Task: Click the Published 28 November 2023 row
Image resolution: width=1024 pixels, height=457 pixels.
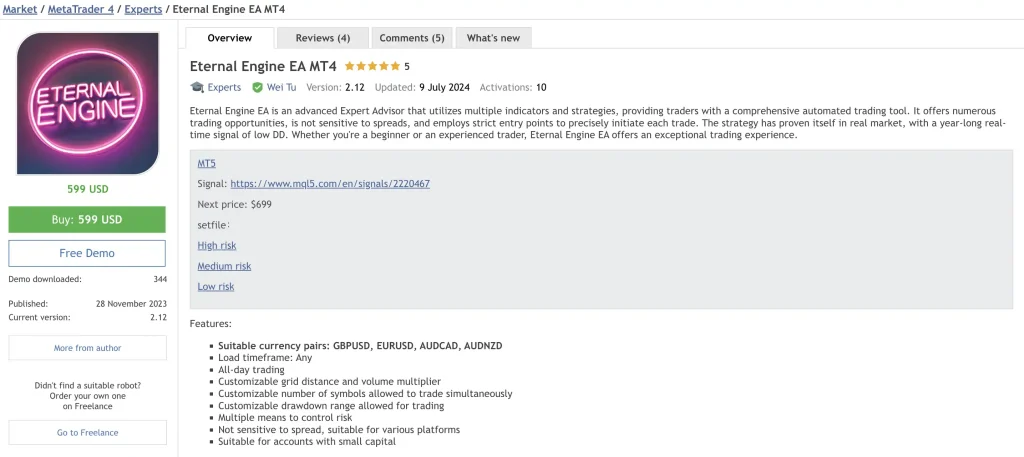Action: 88,304
